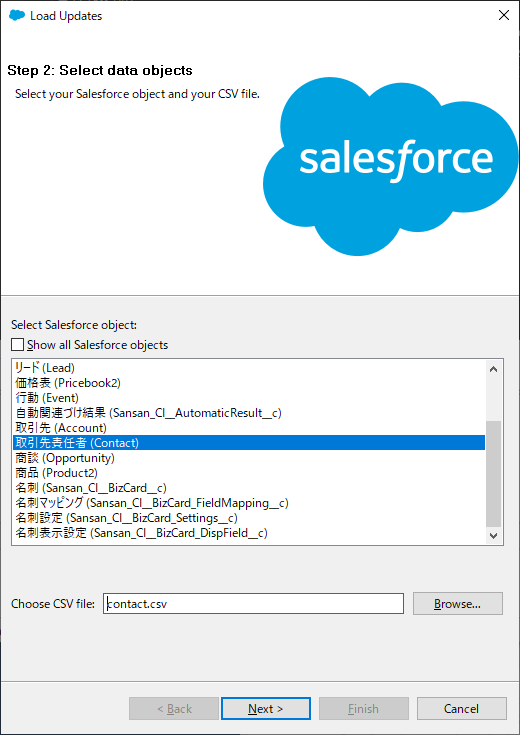Screen dimensions: 520x735
Task: Click the object list scroll up arrow
Action: [493, 369]
